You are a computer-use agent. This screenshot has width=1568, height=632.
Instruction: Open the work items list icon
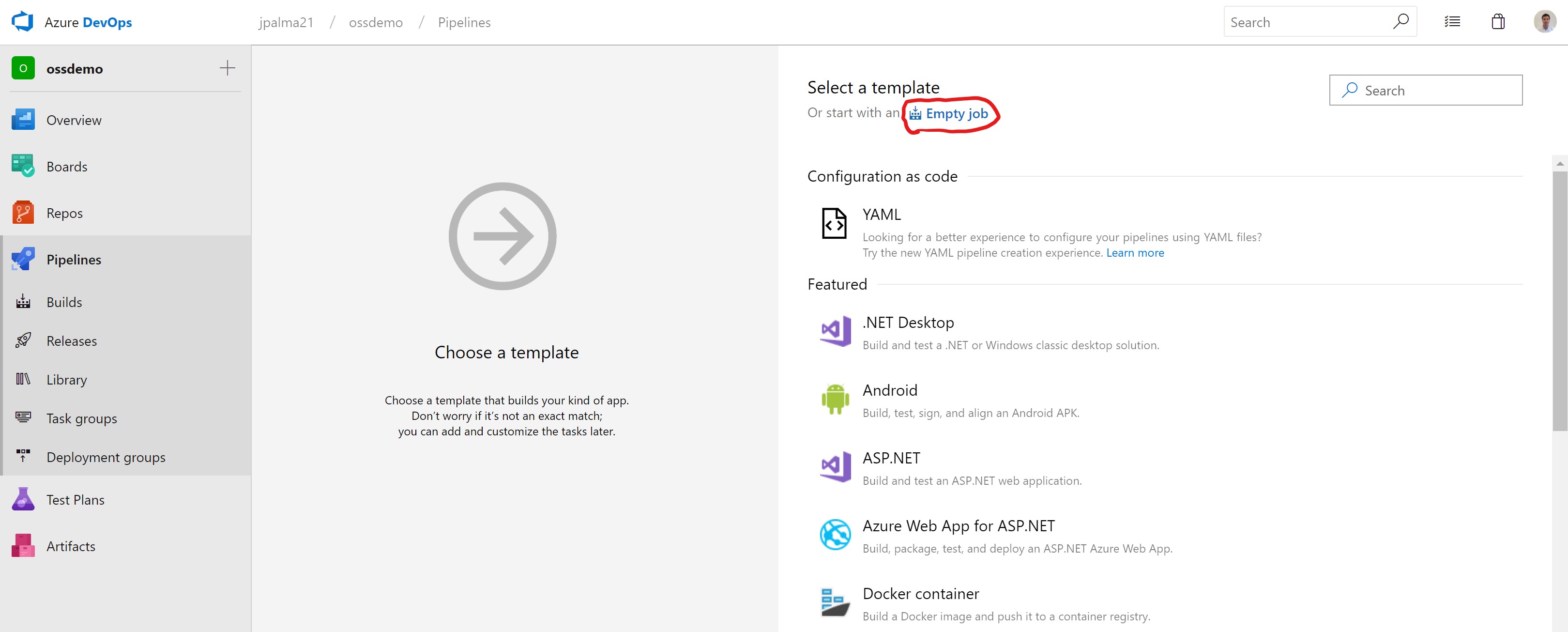(x=1452, y=22)
